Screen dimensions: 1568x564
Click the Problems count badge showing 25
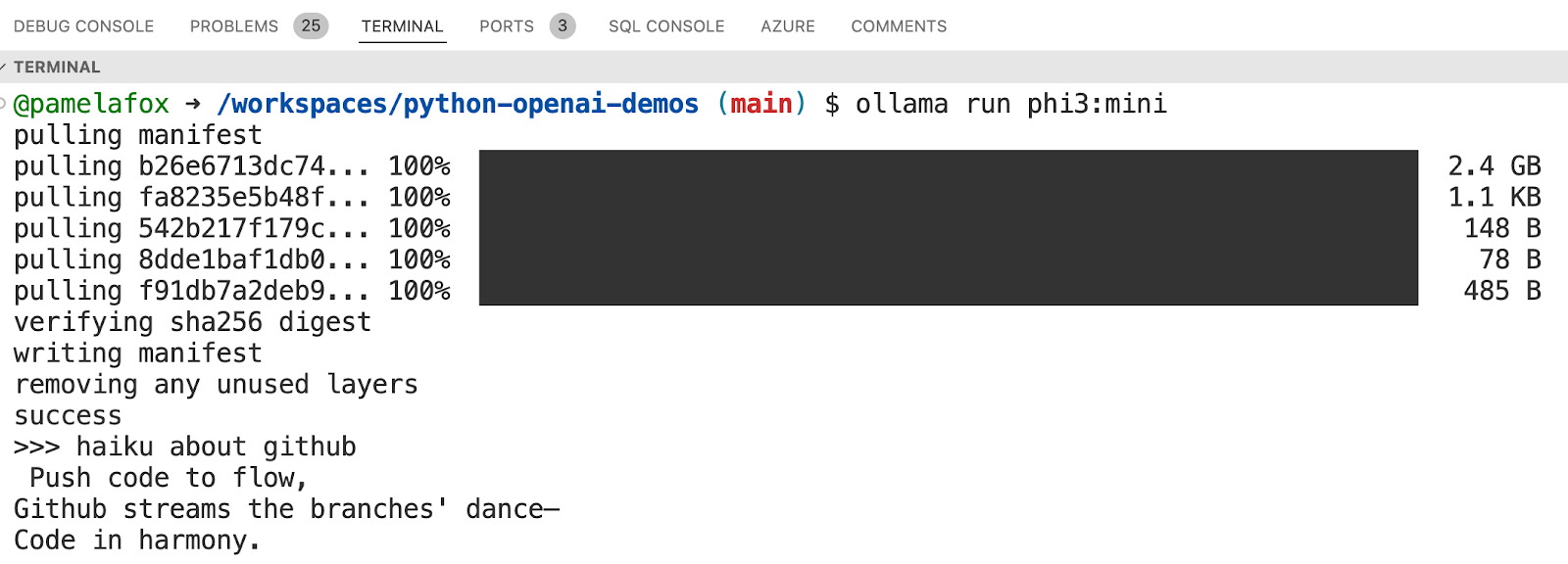point(310,26)
